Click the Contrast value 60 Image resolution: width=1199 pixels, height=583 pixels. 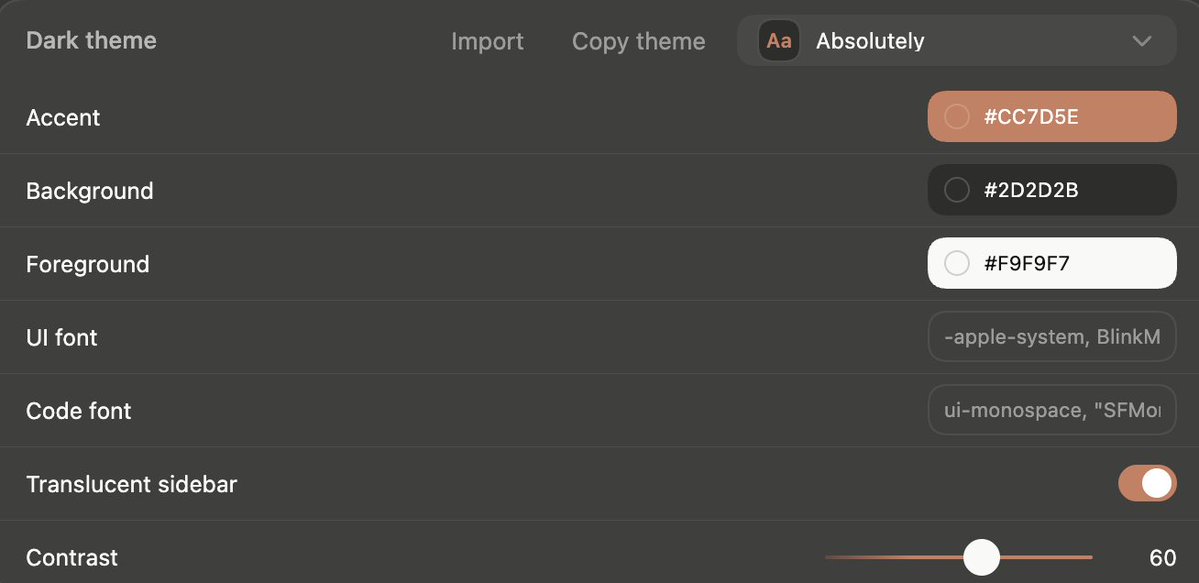tap(1162, 558)
